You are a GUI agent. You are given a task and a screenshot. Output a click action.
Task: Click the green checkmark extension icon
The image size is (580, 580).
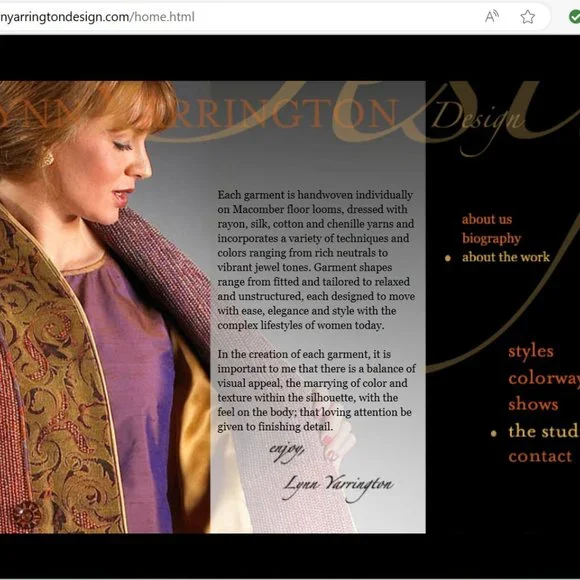[x=574, y=17]
